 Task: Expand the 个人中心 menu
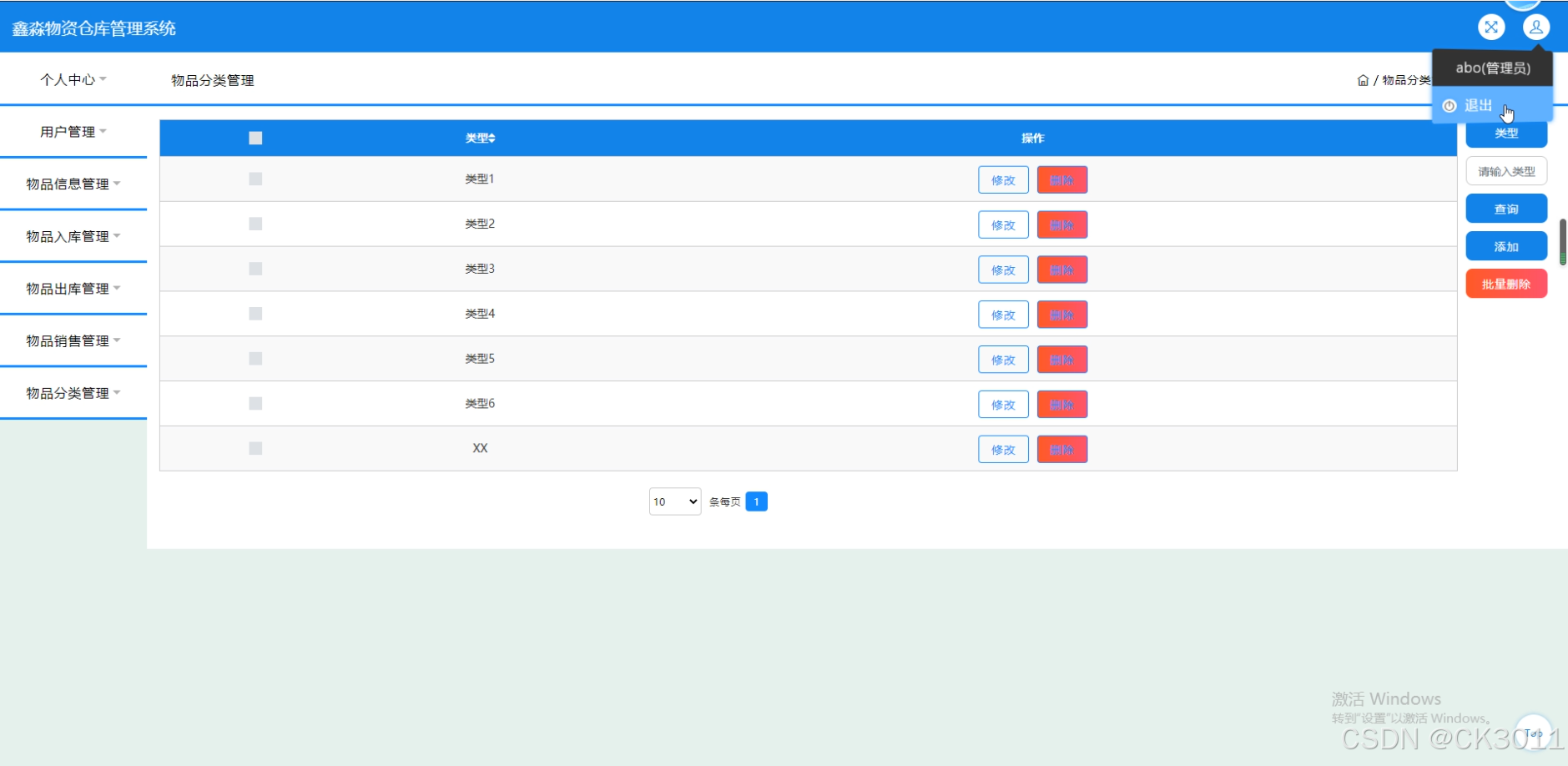[73, 79]
